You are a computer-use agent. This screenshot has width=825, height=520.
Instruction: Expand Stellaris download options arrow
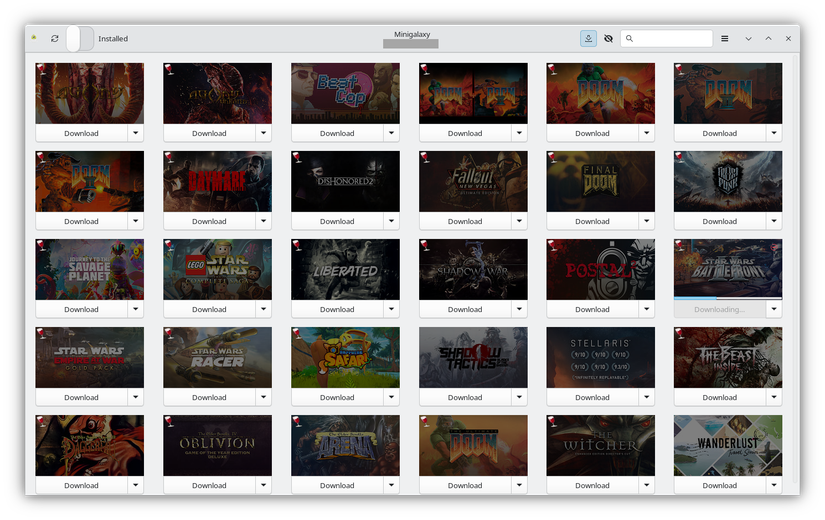pyautogui.click(x=647, y=397)
